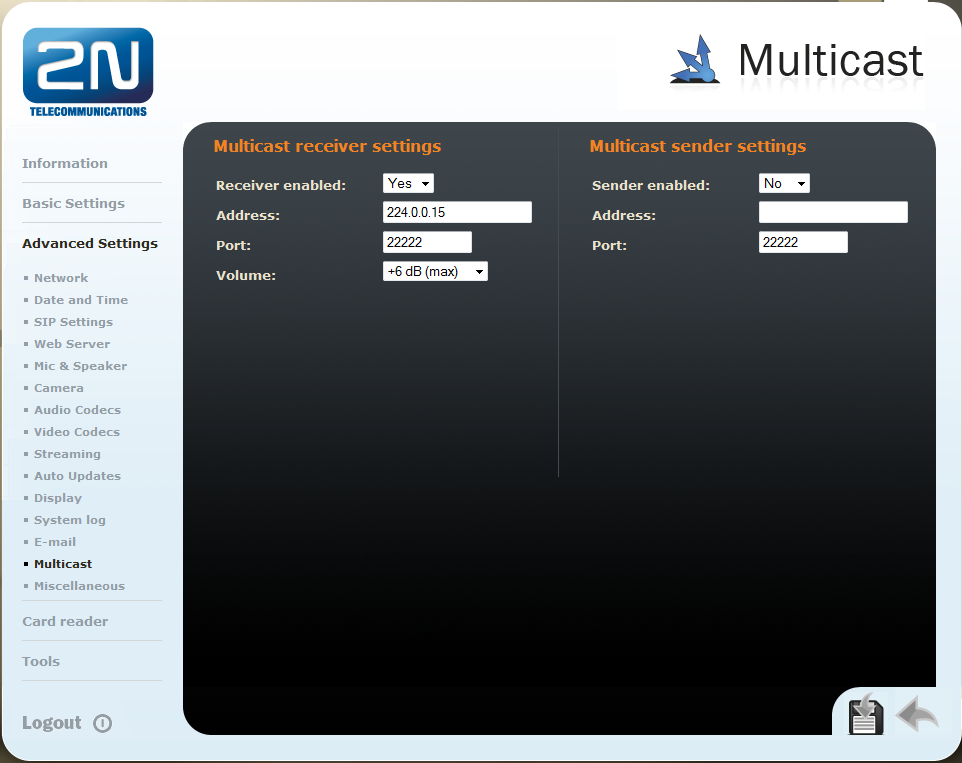Go to the Card reader section
Viewport: 962px width, 763px height.
[x=65, y=621]
